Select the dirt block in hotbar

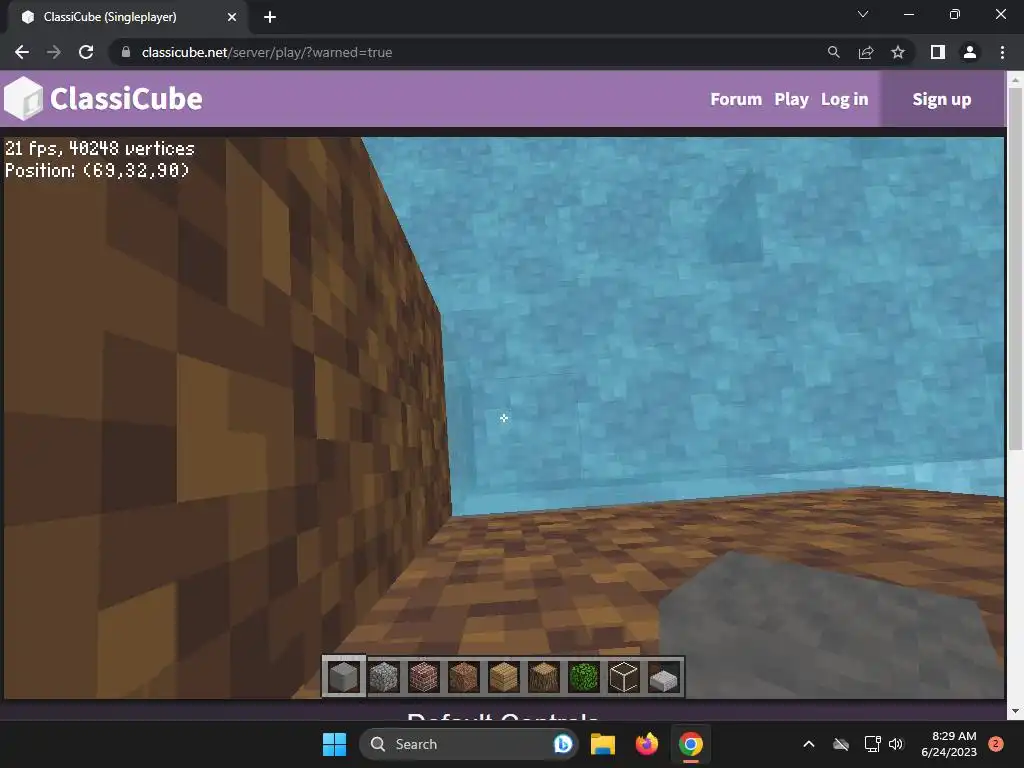[x=464, y=677]
